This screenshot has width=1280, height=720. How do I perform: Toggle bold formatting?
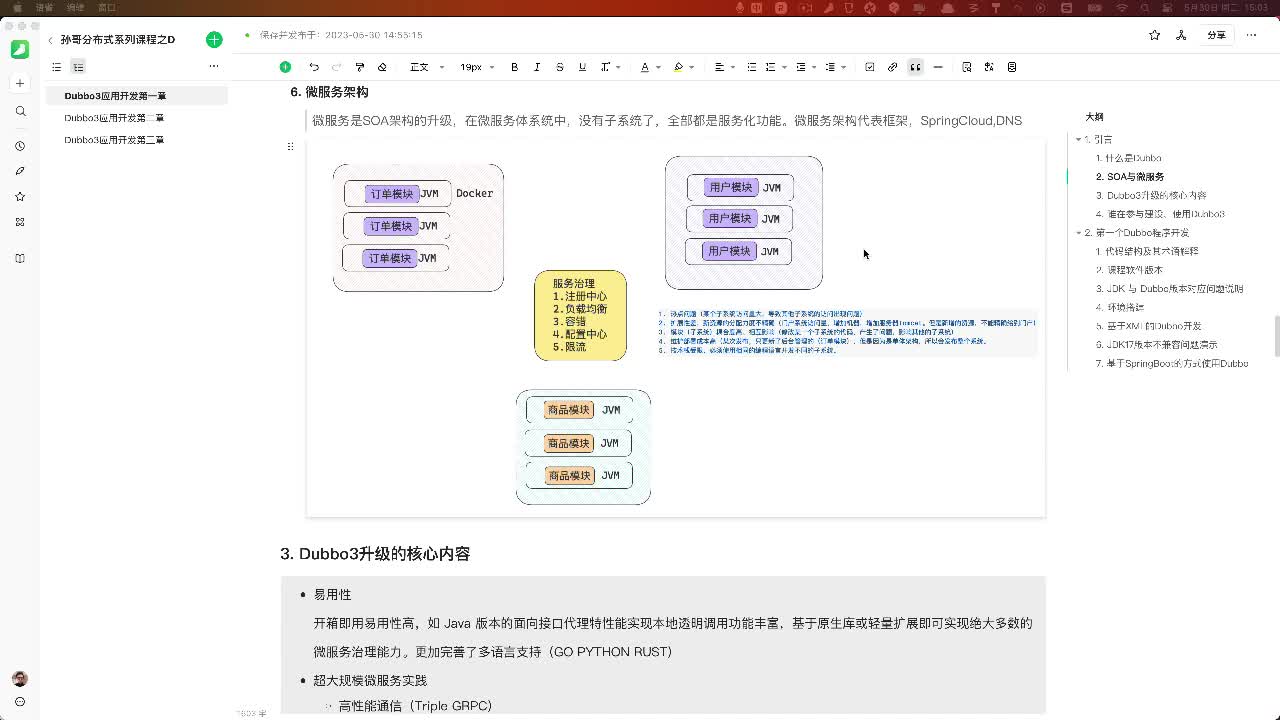point(515,67)
